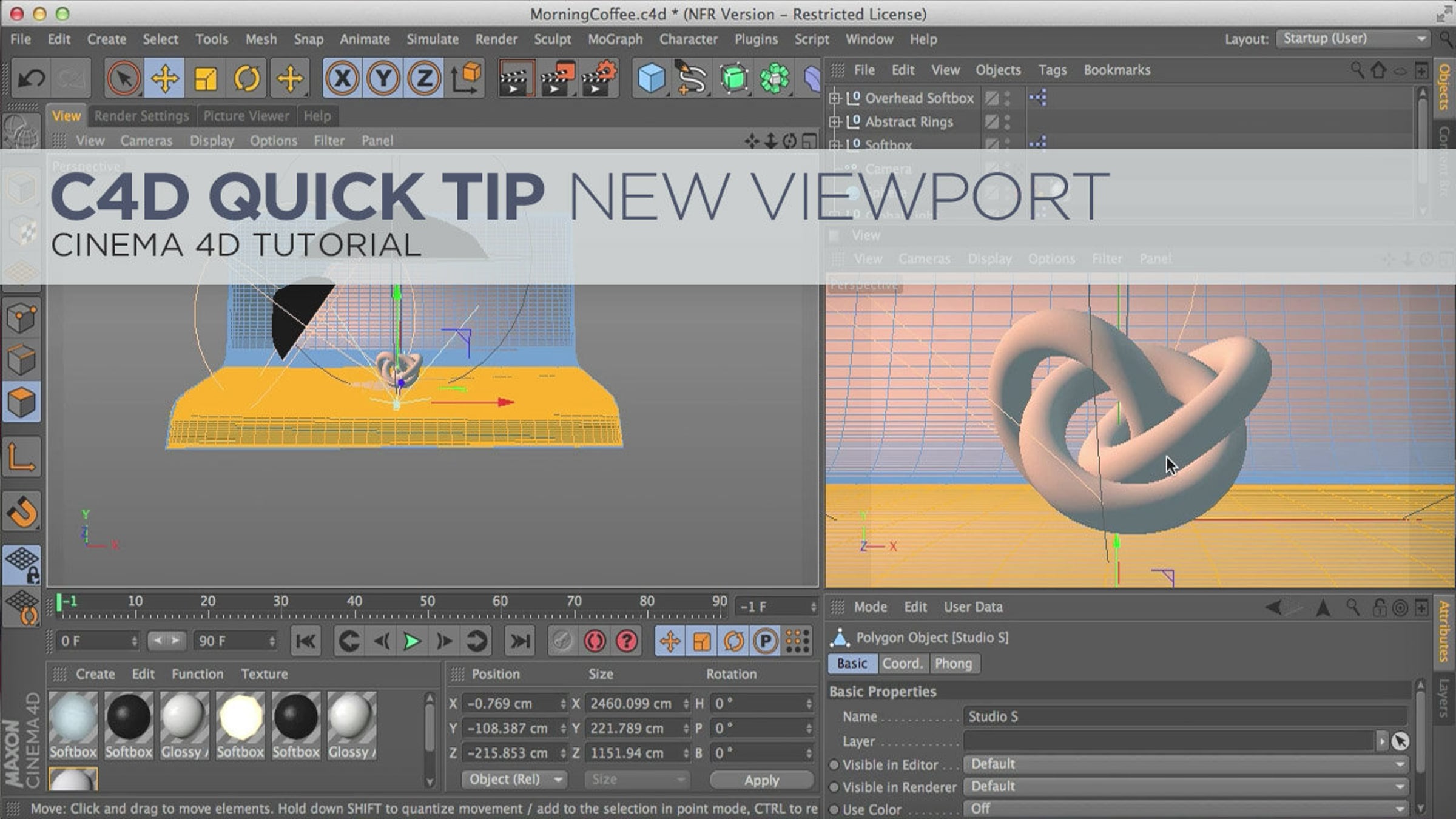Image resolution: width=1456 pixels, height=819 pixels.
Task: Click the Undo arrow icon
Action: coord(31,78)
